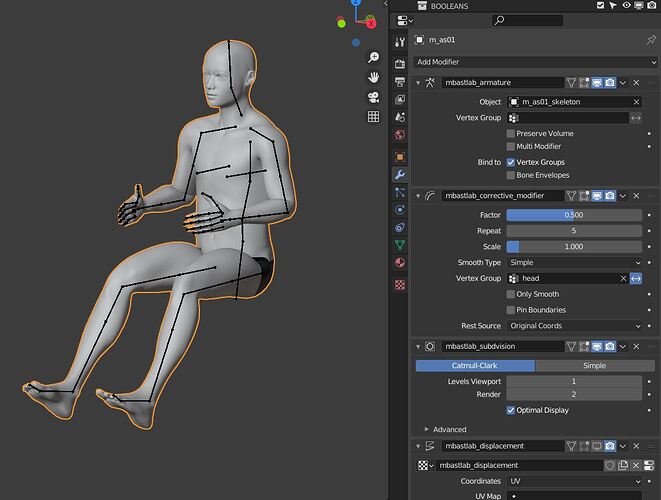Open the Particles properties tab icon
Screen dimensions: 661x500
coord(400,192)
